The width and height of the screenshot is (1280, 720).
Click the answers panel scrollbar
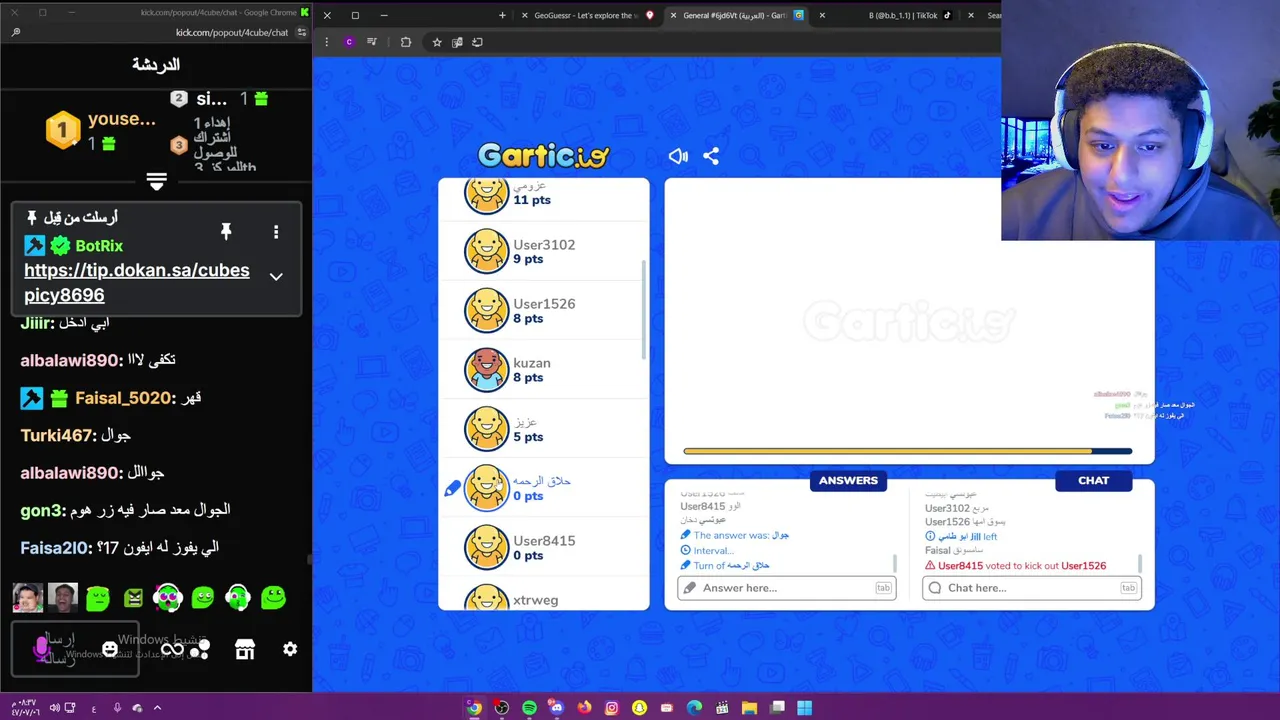click(894, 563)
